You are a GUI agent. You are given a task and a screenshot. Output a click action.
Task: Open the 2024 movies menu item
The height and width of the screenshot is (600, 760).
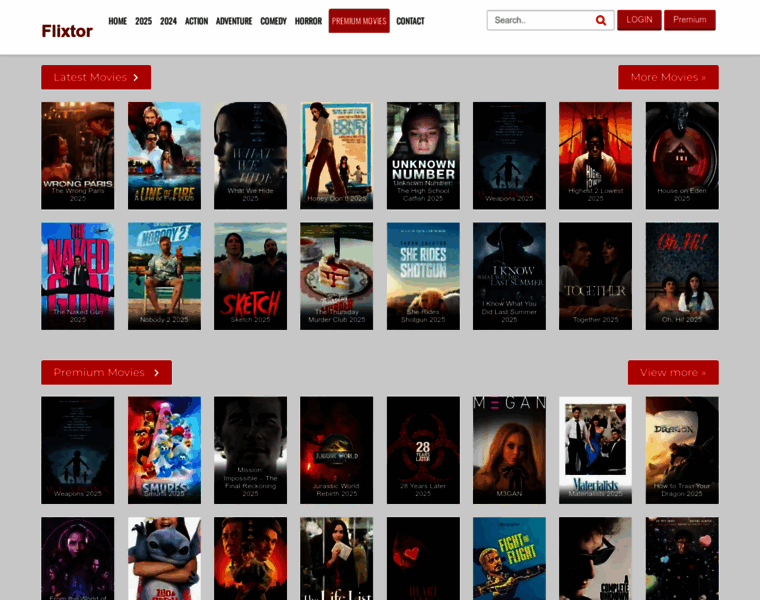168,21
